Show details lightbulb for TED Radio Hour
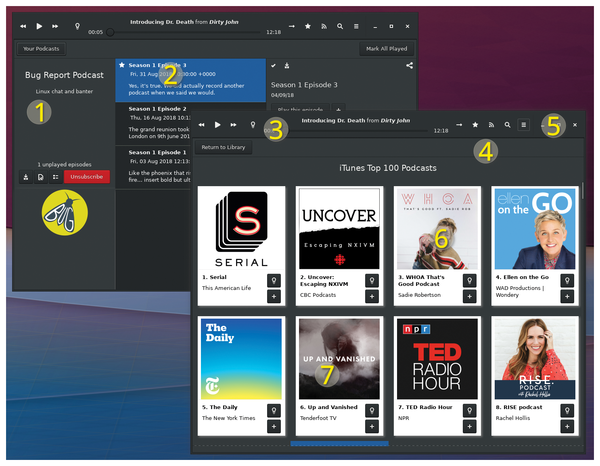 tap(470, 411)
